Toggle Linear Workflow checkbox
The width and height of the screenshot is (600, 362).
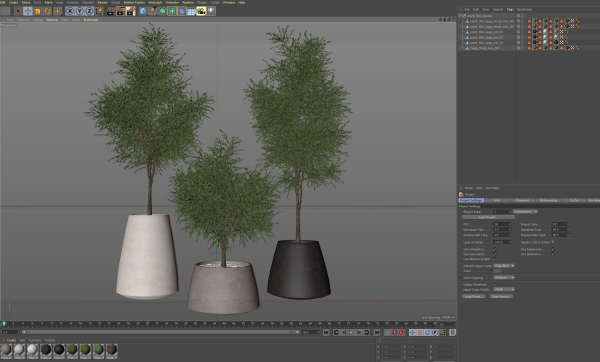(x=495, y=284)
